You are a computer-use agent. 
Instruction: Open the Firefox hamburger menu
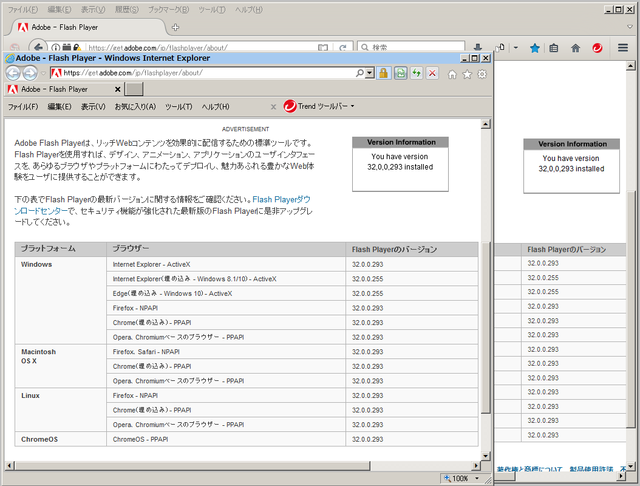[x=623, y=48]
